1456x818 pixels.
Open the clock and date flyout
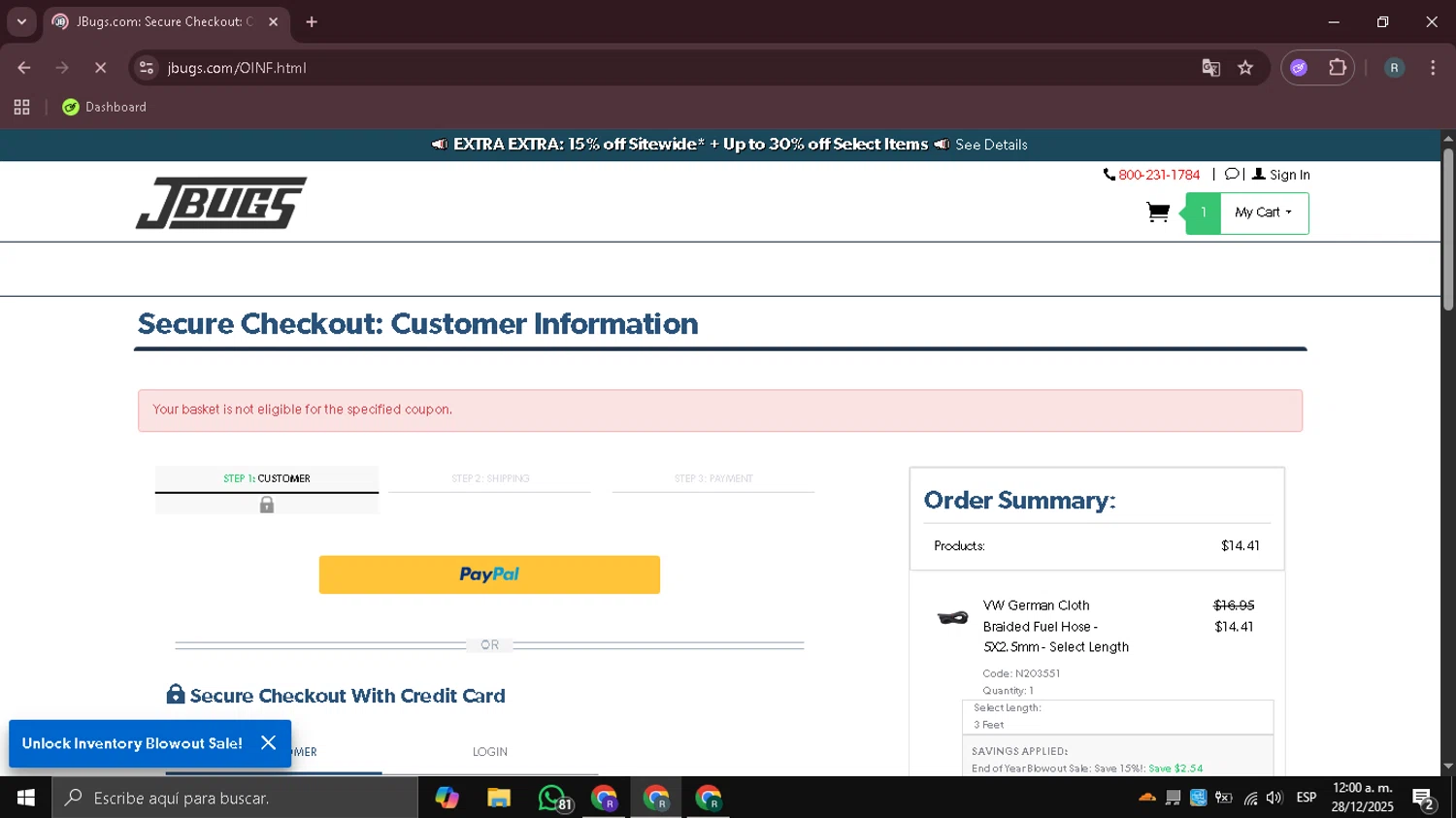click(1362, 798)
